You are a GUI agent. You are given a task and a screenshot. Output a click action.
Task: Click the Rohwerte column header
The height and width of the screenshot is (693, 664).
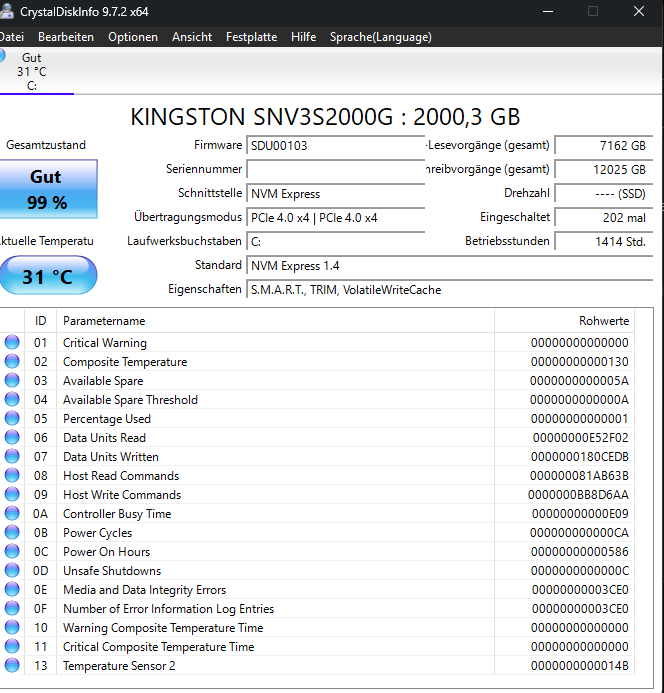click(x=565, y=320)
